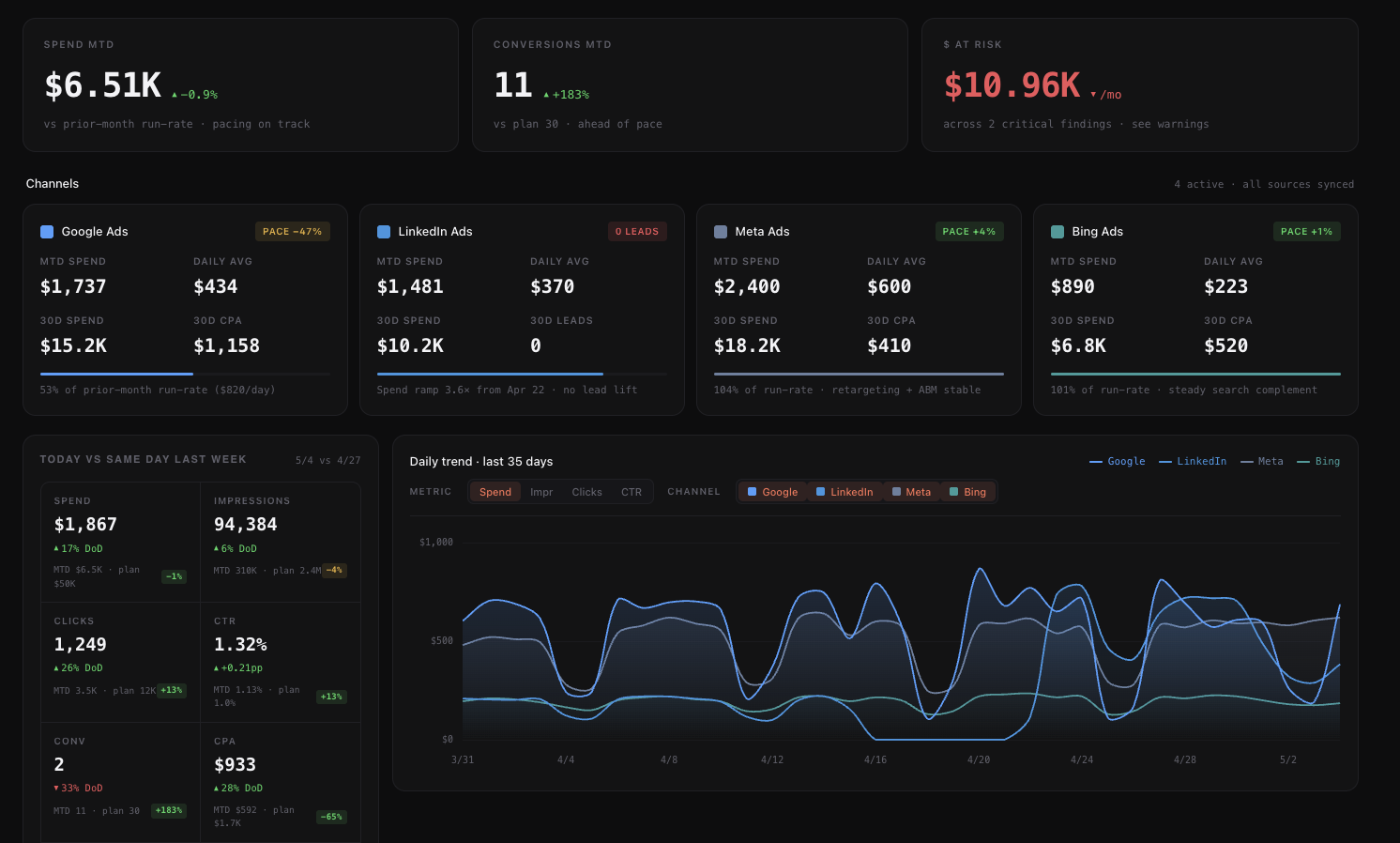Switch metric to Clicks
This screenshot has height=843, width=1400.
[586, 492]
